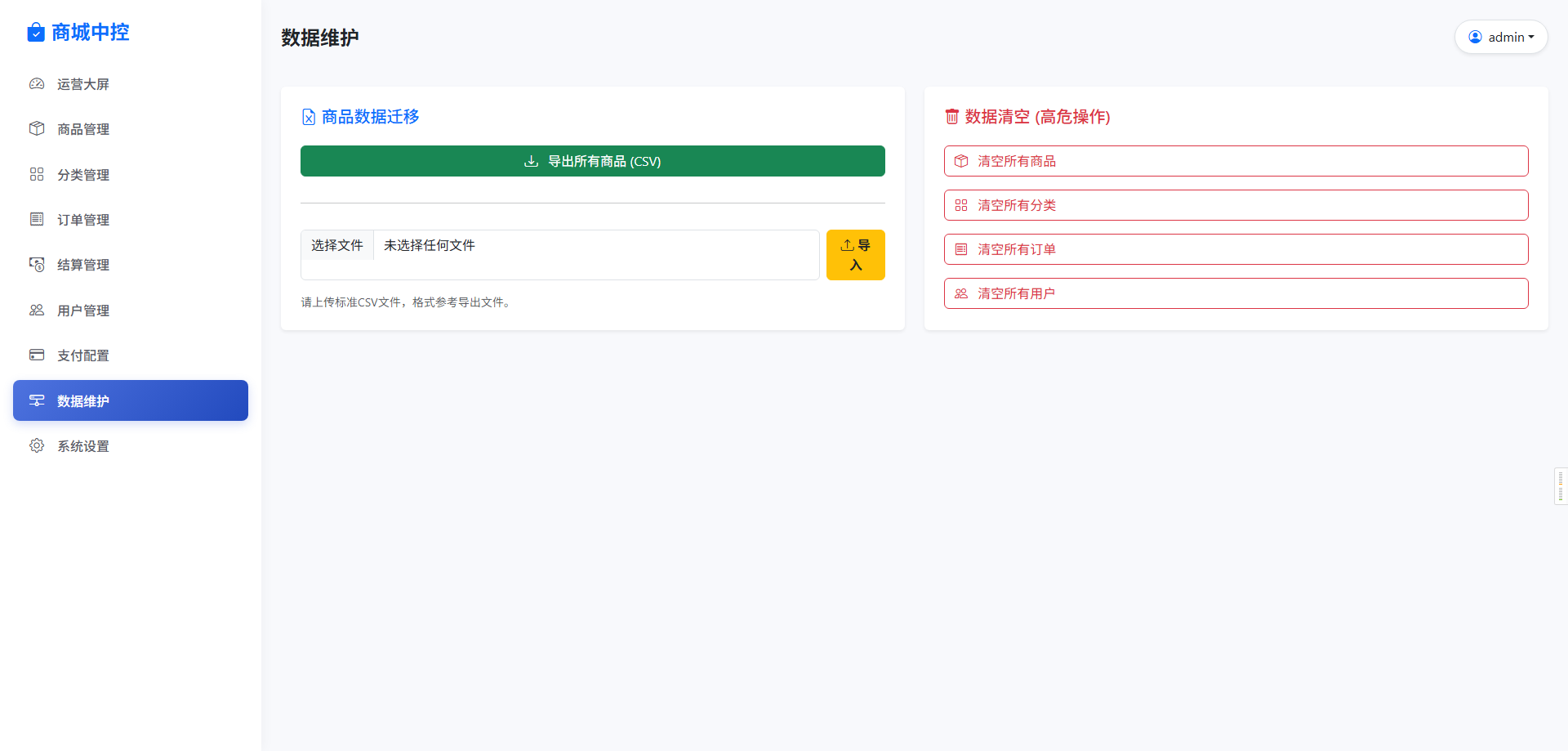1568x751 pixels.
Task: Click the 清空所有分类 button
Action: (1236, 205)
